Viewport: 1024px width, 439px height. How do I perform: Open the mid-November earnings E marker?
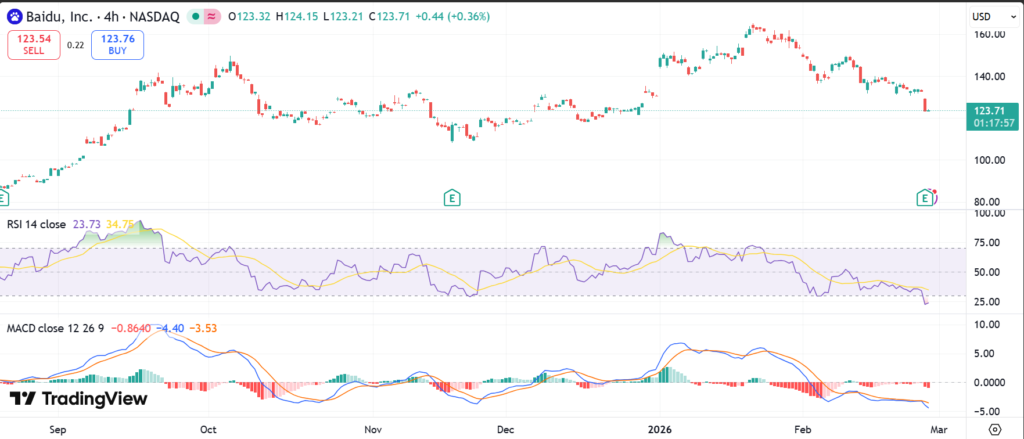[452, 198]
